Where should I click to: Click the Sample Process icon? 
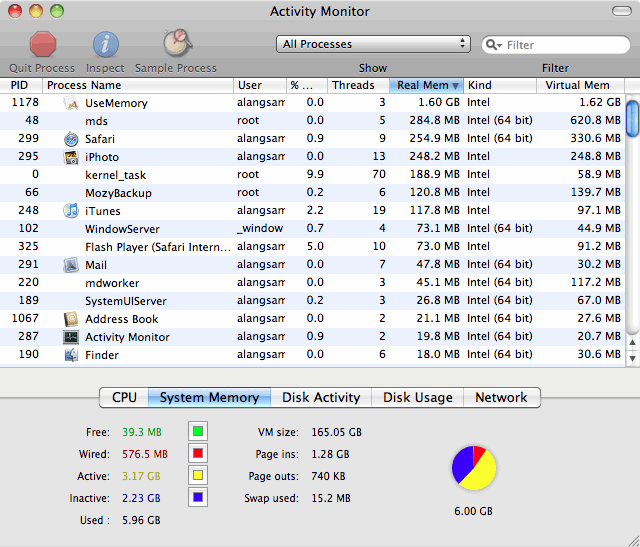pyautogui.click(x=177, y=43)
